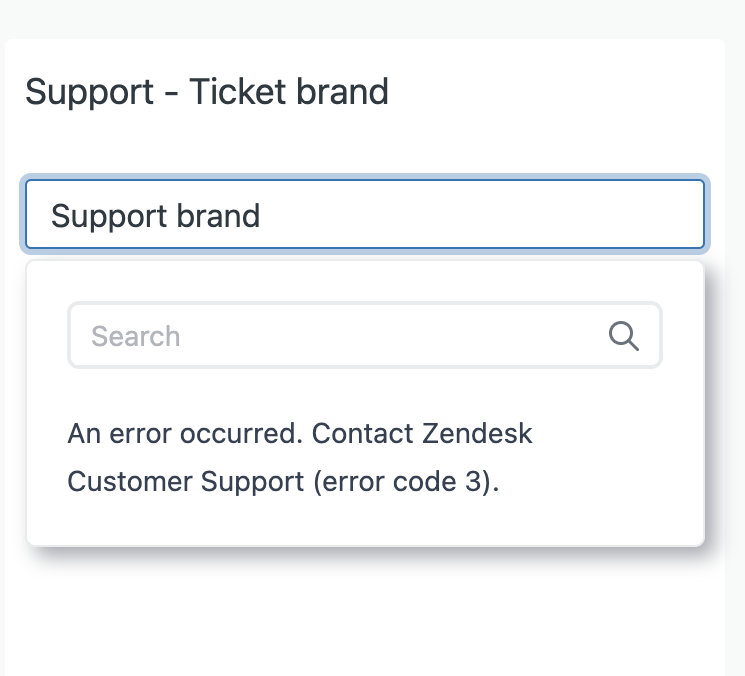Click empty right side of Support brand field
This screenshot has height=676, width=745.
560,215
